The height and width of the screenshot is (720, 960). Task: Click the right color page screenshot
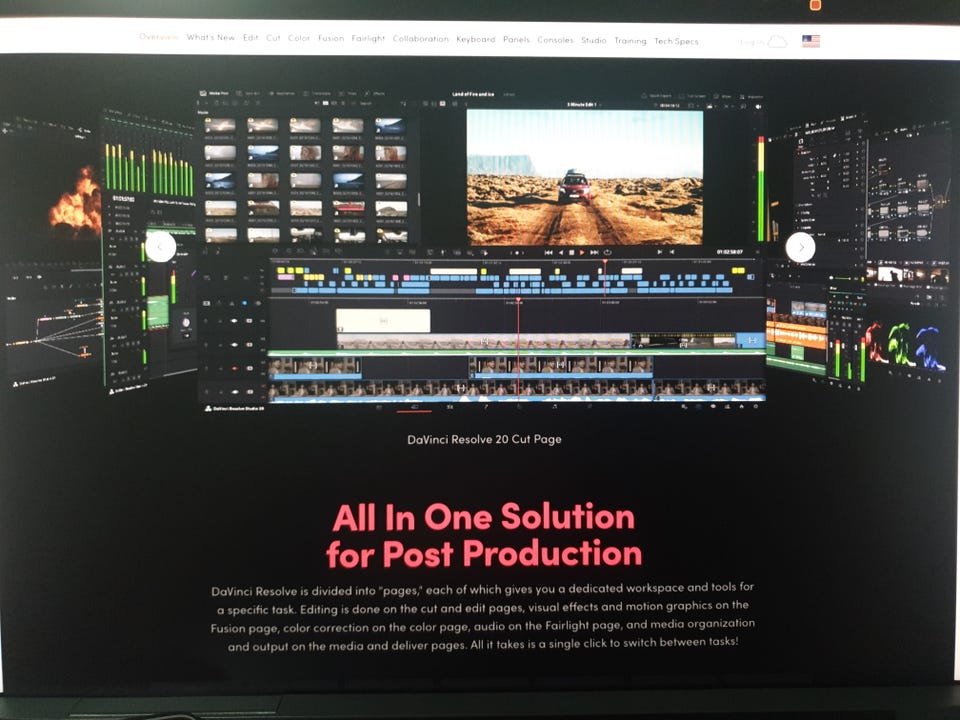pos(909,251)
